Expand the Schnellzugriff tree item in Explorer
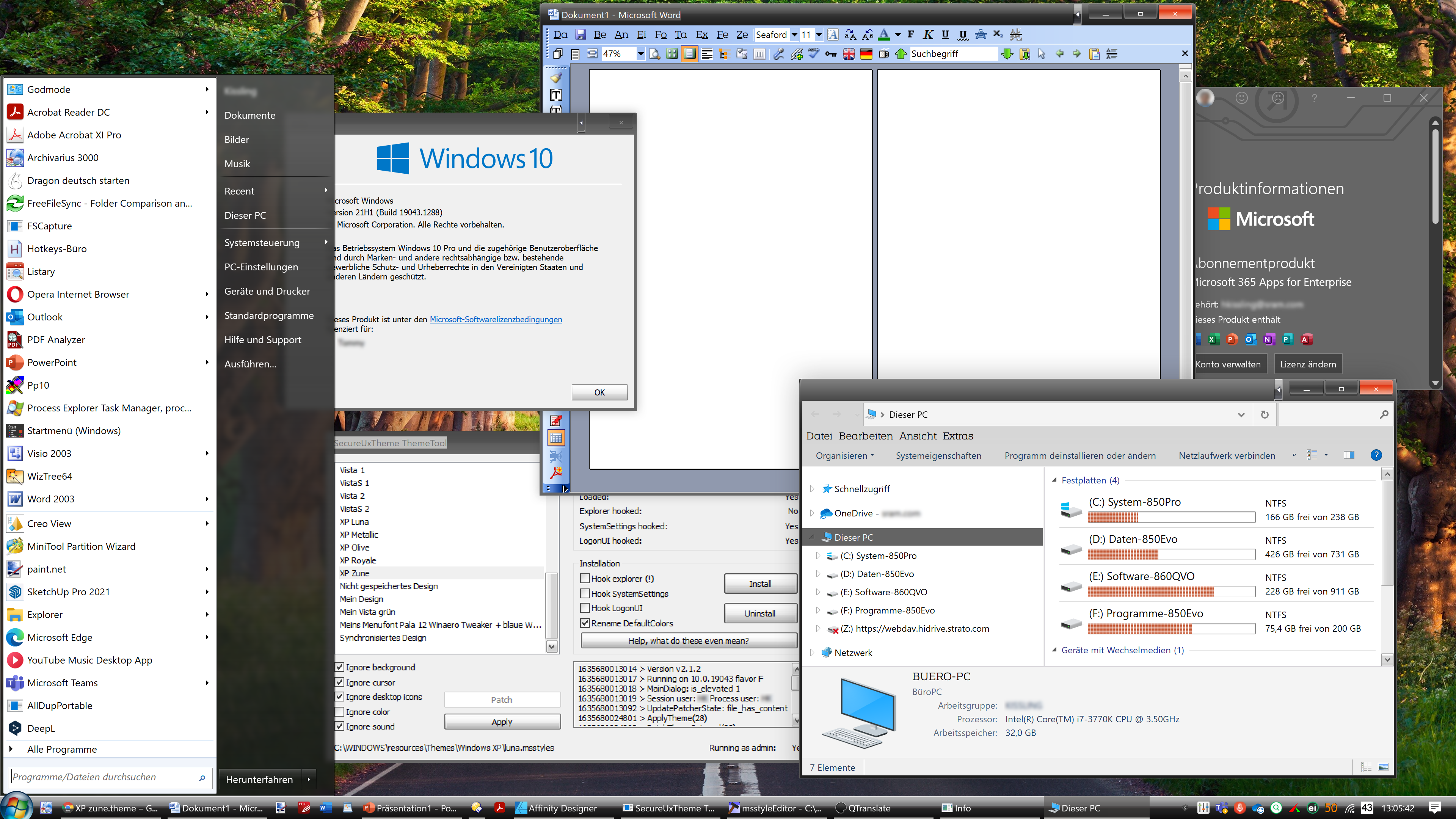The width and height of the screenshot is (1456, 819). [812, 488]
